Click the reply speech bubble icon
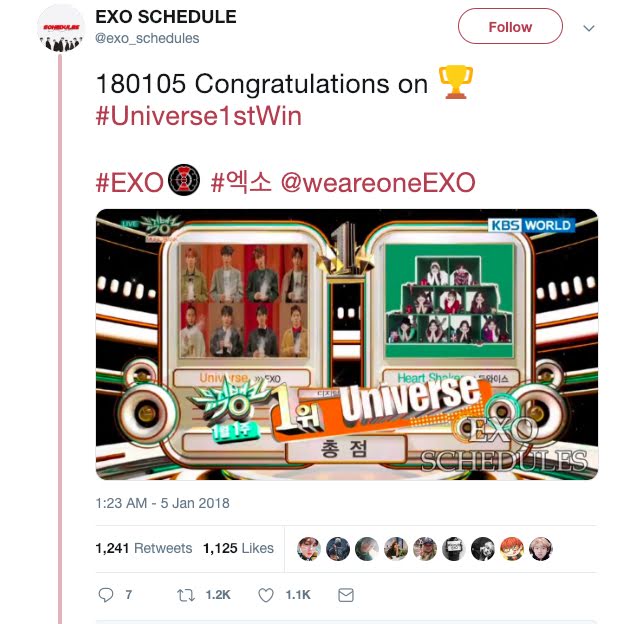 point(106,595)
